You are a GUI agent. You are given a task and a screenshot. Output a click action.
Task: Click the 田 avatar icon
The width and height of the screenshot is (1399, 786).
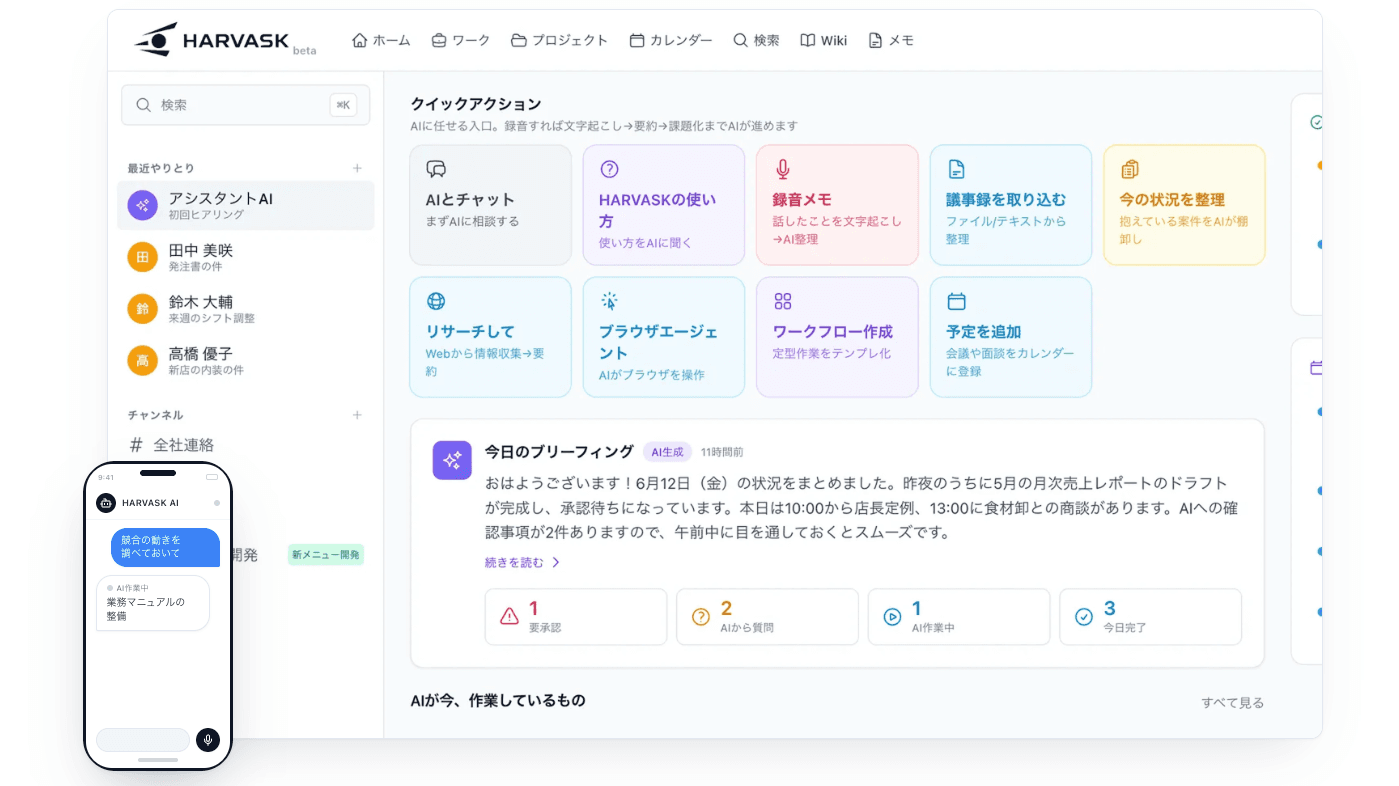click(x=143, y=257)
